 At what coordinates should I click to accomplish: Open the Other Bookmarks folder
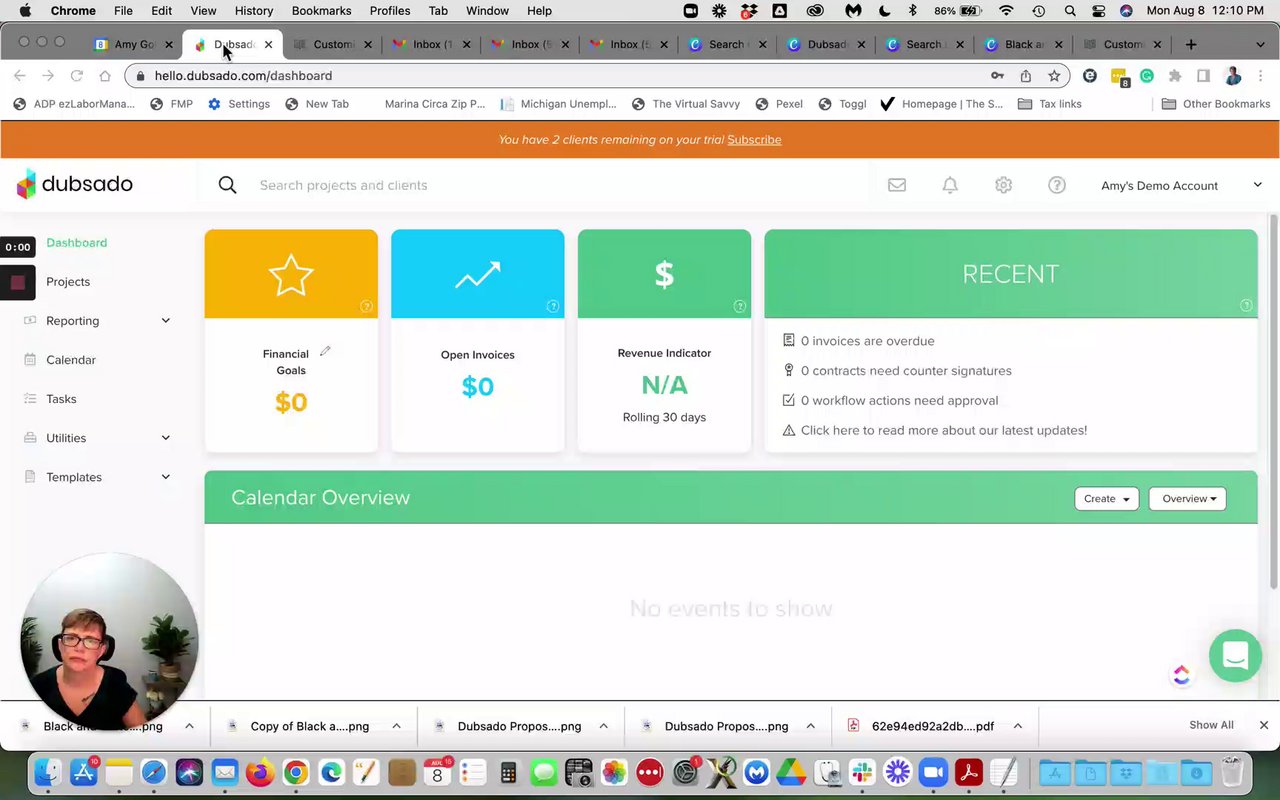pos(1215,104)
